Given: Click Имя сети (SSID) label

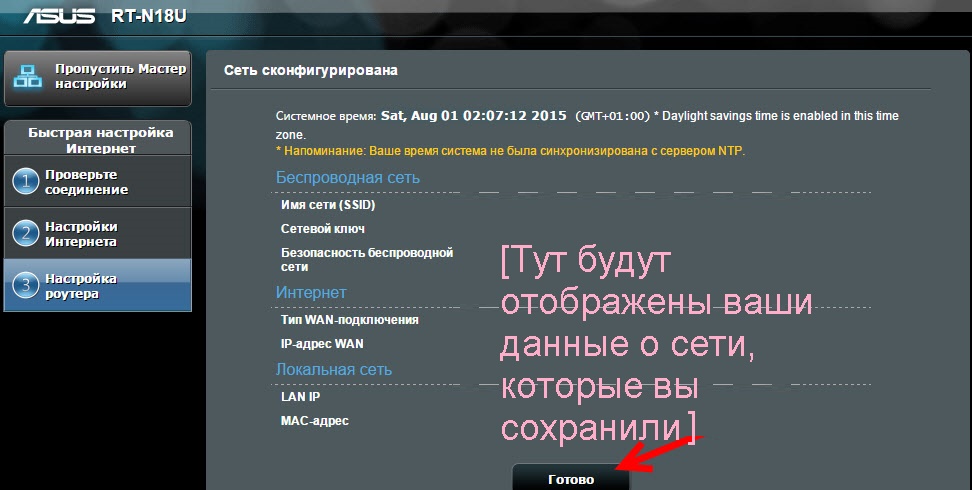Looking at the screenshot, I should (x=328, y=205).
